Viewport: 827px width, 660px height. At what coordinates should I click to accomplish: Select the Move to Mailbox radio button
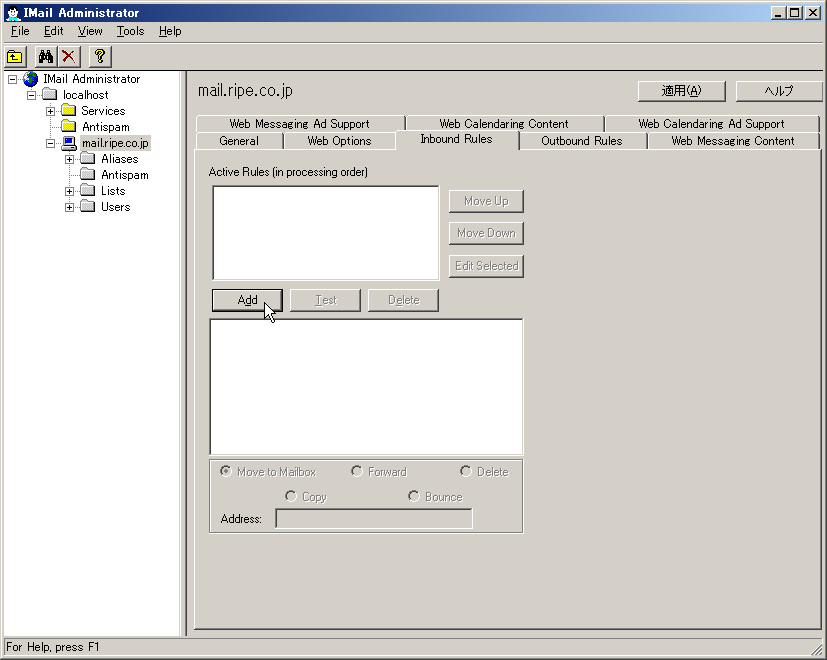[226, 471]
